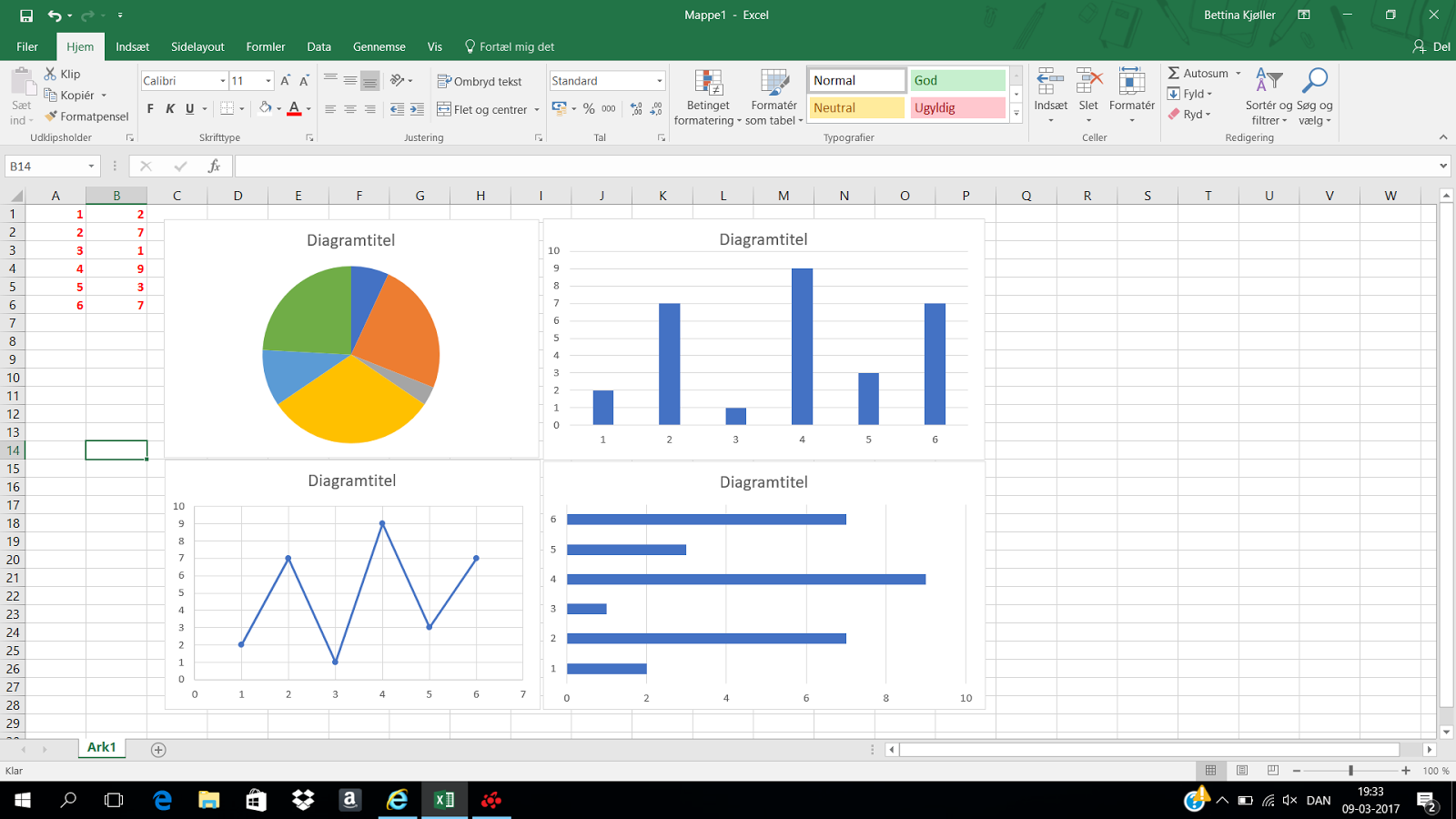1456x819 pixels.
Task: Switch to the Formler ribbon tab
Action: pyautogui.click(x=265, y=46)
